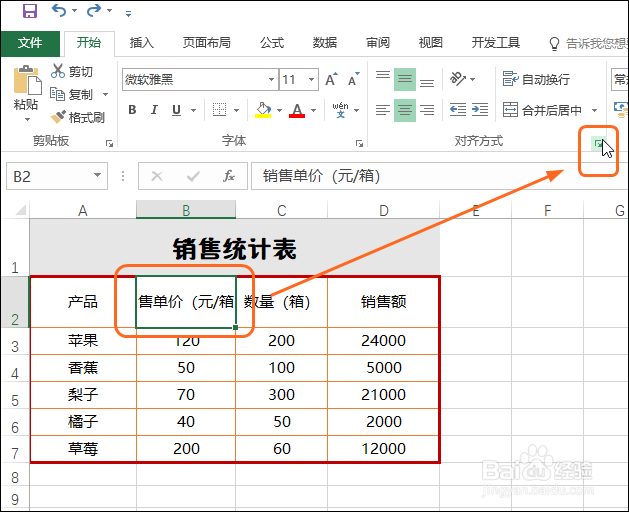Click the increase indent icon
The width and height of the screenshot is (629, 512).
[x=480, y=110]
